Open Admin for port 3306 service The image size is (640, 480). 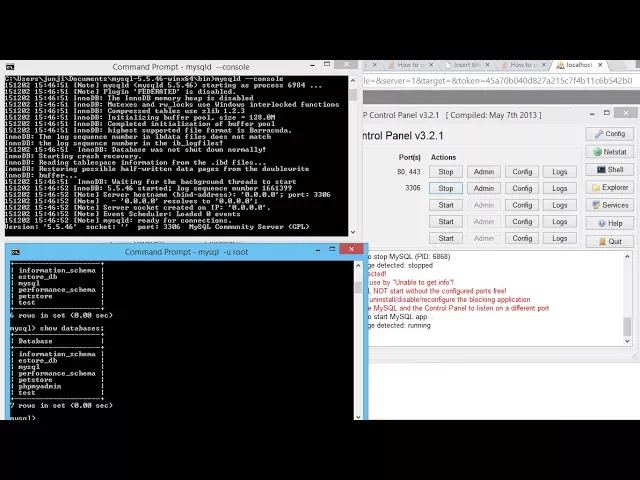(x=484, y=188)
